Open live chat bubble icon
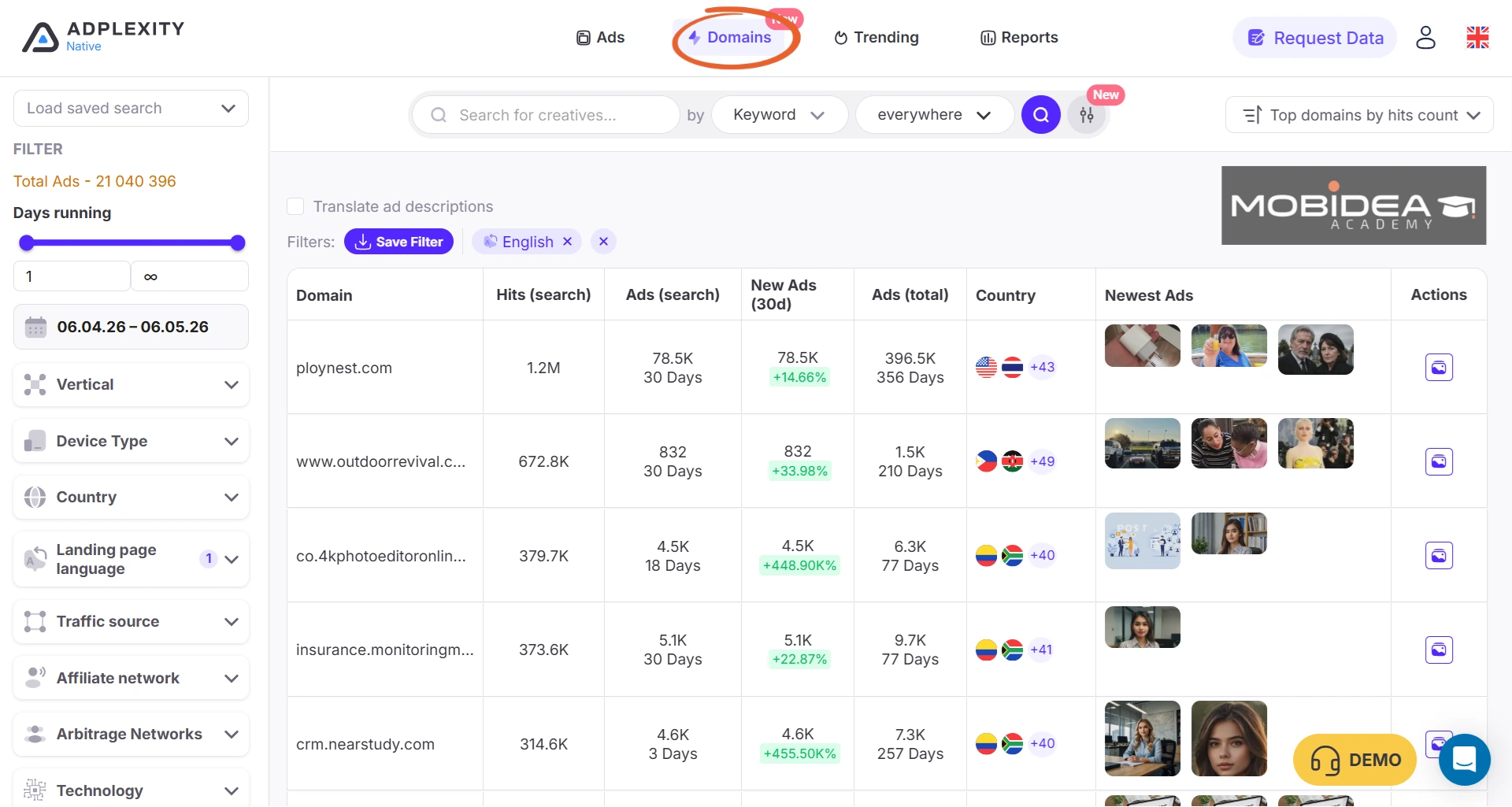Image resolution: width=1512 pixels, height=807 pixels. tap(1464, 760)
